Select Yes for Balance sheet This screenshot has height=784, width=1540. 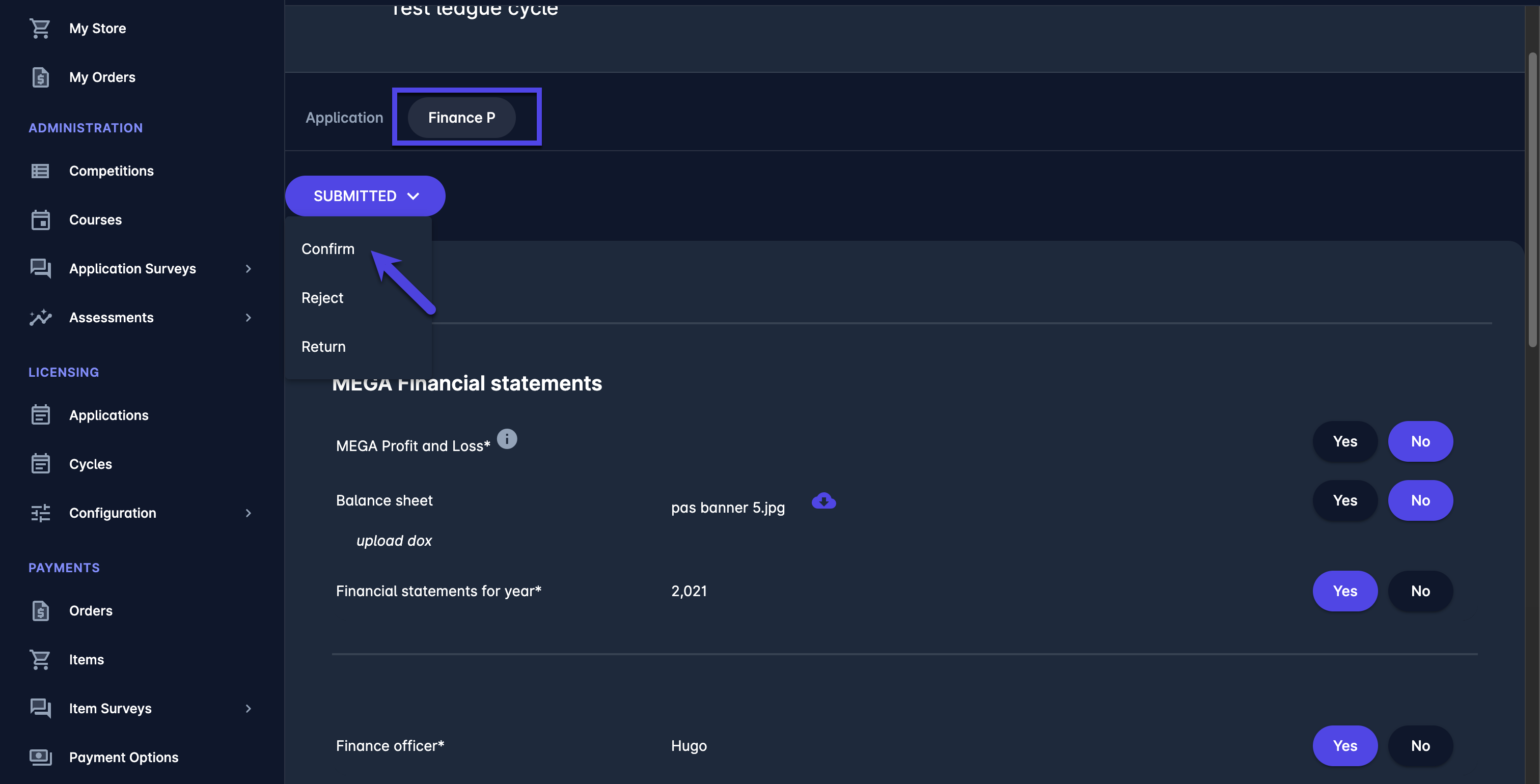click(x=1344, y=501)
